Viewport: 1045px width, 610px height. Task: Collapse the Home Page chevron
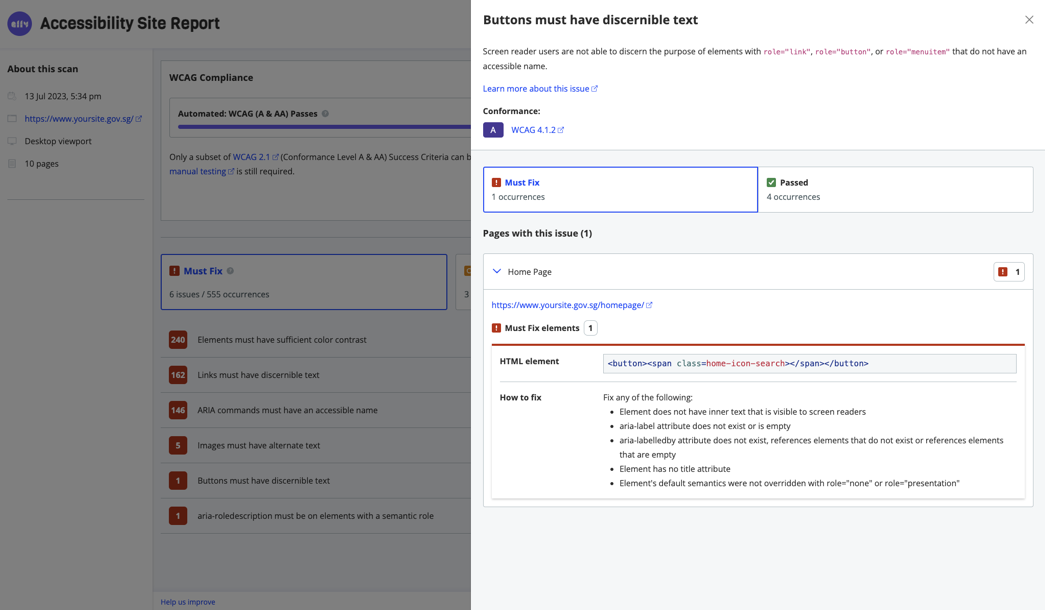coord(497,271)
